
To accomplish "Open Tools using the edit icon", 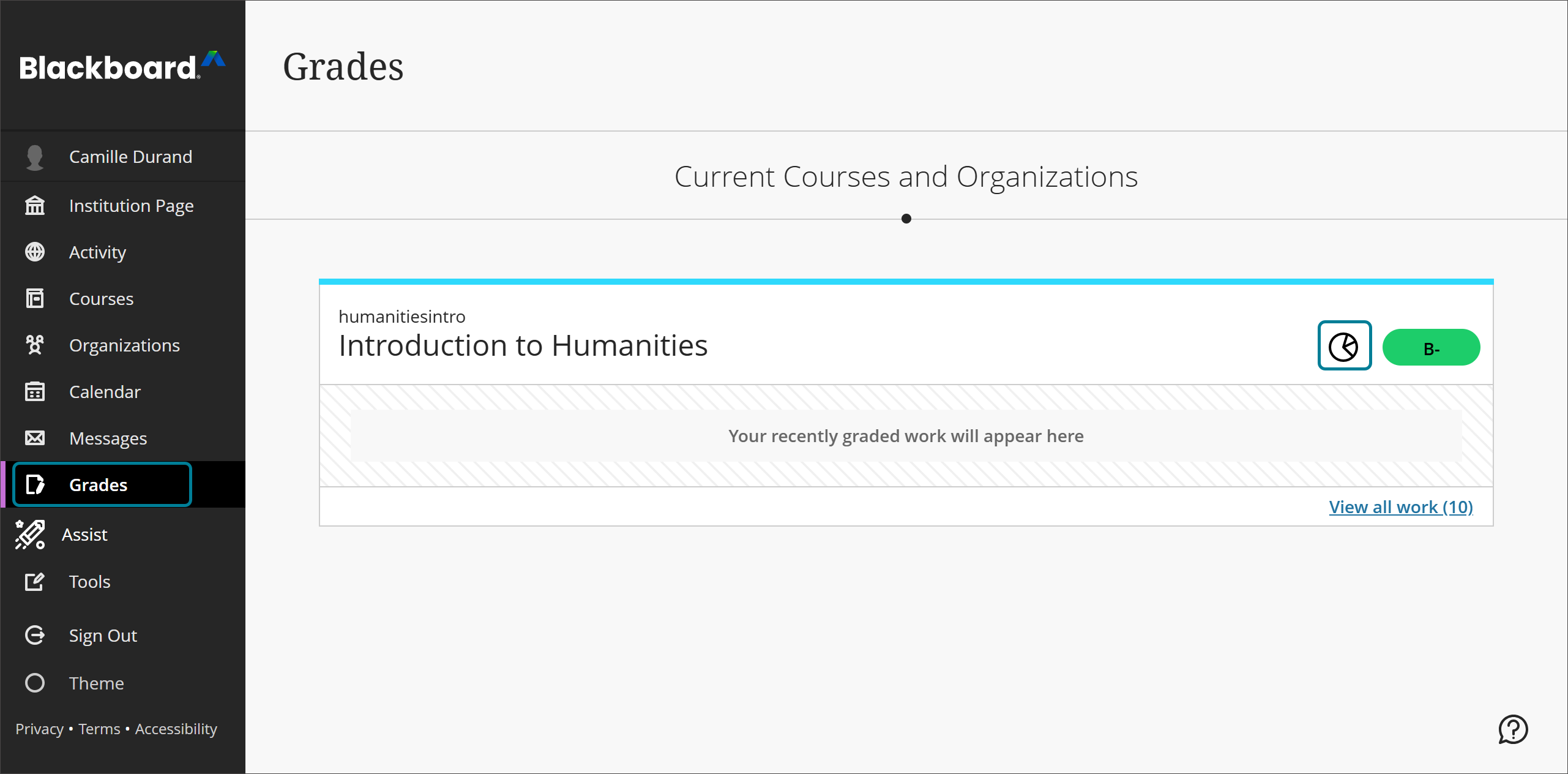I will tap(35, 581).
